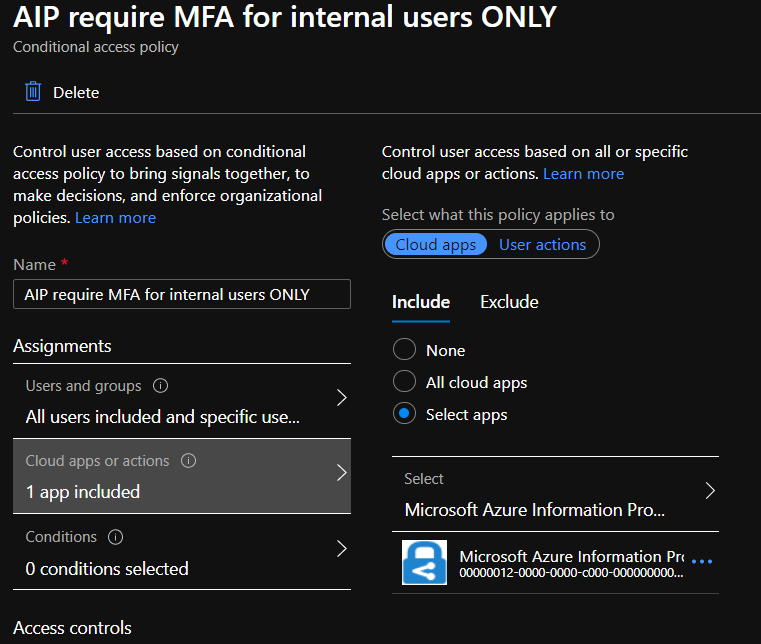This screenshot has width=761, height=644.
Task: Open the '1 app included' row
Action: [x=182, y=476]
